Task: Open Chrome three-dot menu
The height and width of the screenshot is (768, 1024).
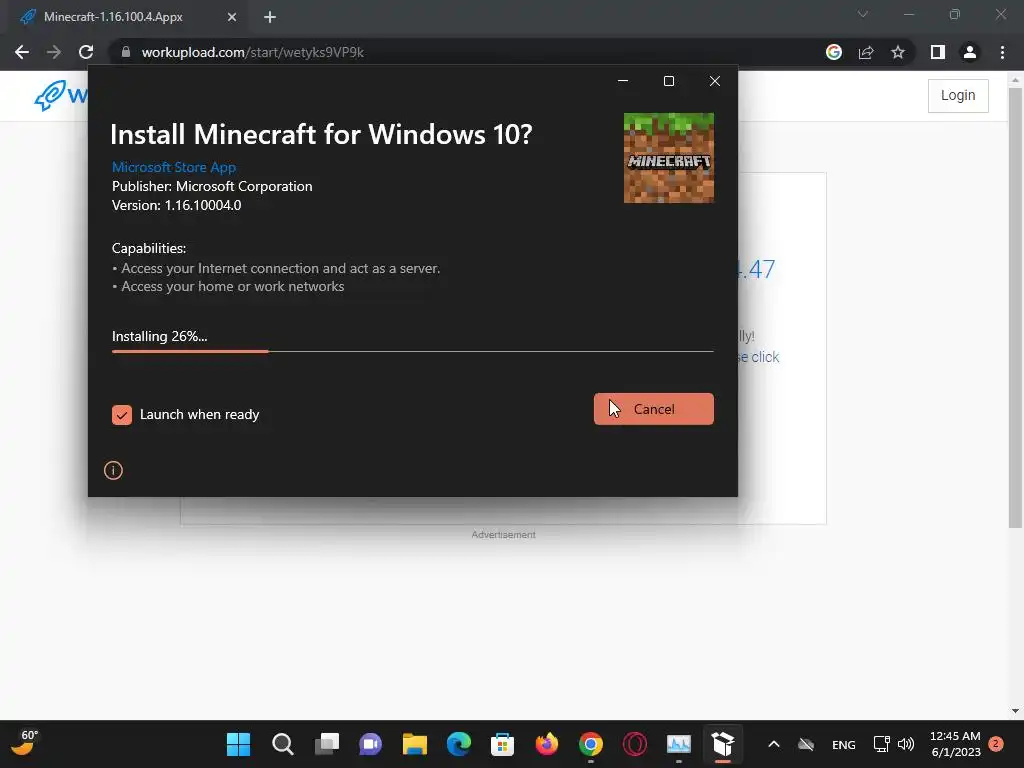Action: click(1002, 52)
